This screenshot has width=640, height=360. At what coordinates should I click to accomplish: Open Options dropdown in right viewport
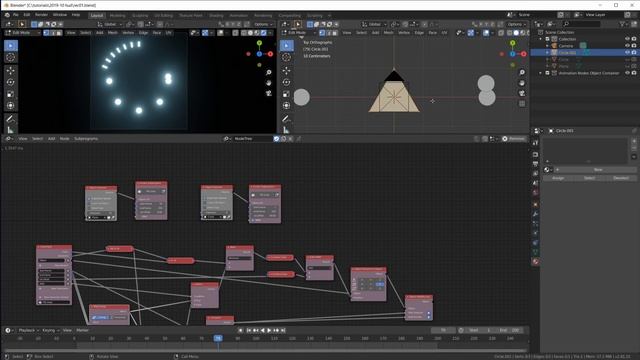coord(516,24)
